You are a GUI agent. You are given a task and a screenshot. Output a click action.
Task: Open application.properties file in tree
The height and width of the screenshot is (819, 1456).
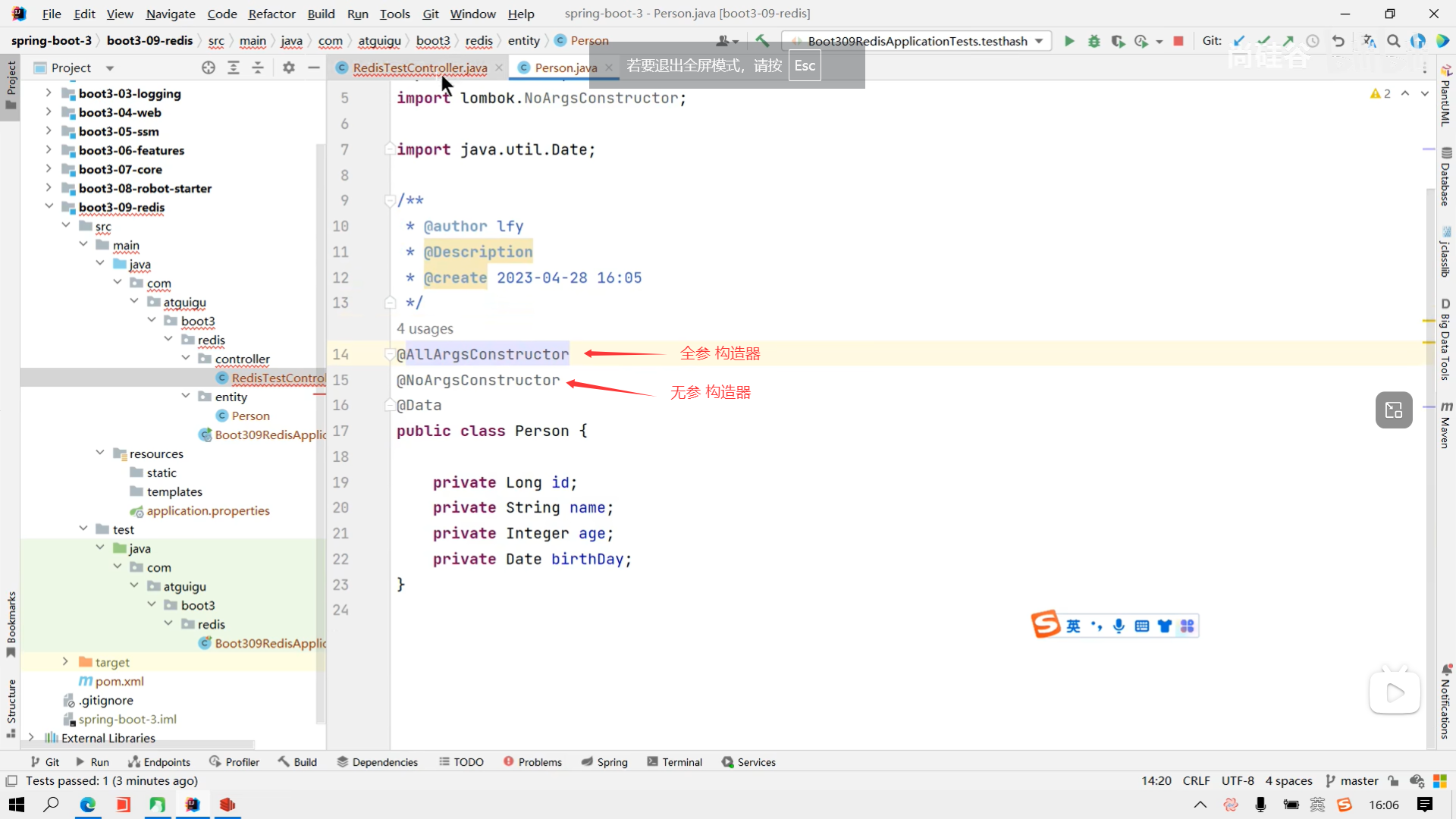pos(208,510)
